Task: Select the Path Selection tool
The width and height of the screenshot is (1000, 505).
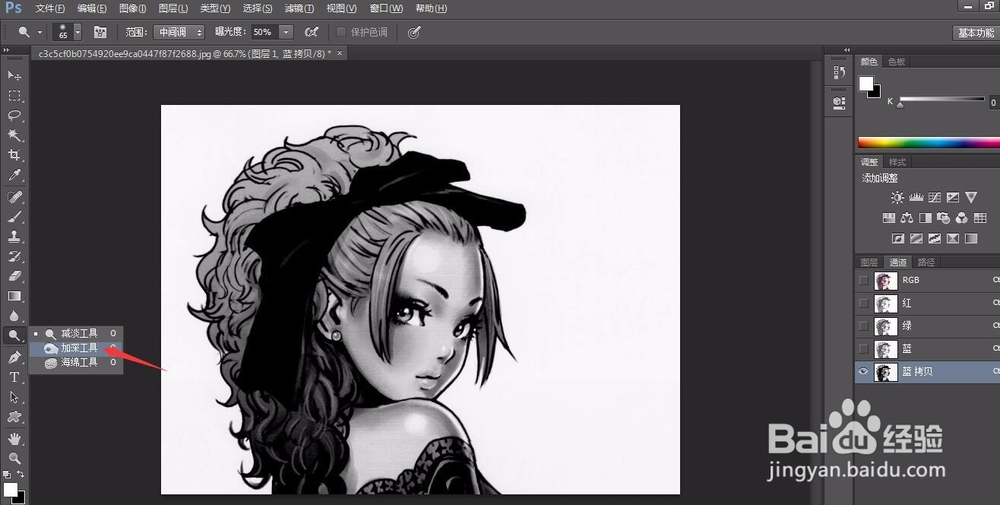Action: click(x=14, y=397)
